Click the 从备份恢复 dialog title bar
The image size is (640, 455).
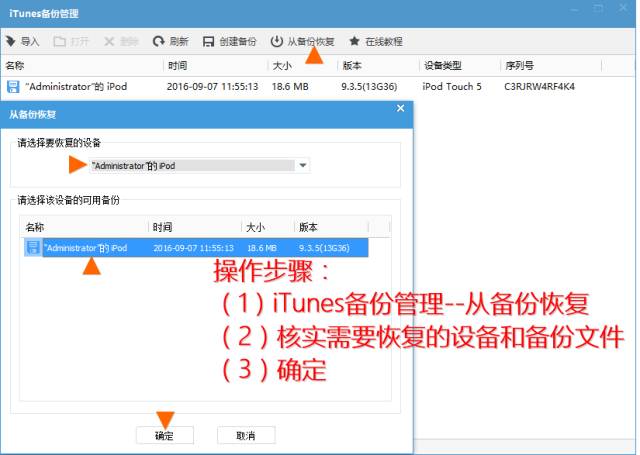[x=207, y=114]
